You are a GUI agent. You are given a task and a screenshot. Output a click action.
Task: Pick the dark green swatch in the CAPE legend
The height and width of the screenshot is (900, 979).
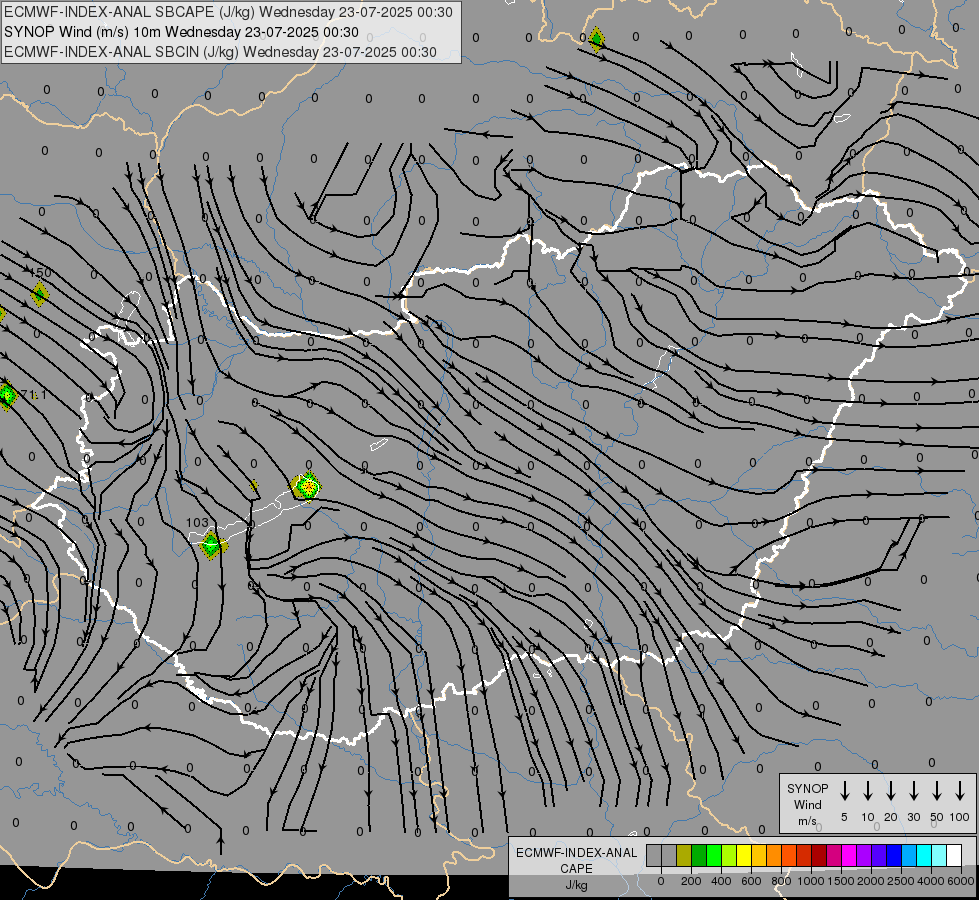pos(699,855)
